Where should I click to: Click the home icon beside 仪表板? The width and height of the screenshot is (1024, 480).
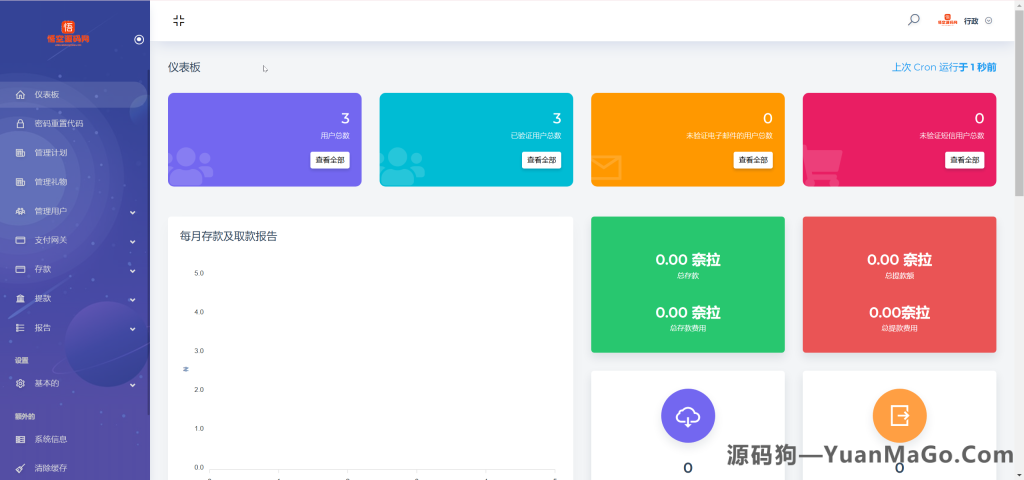20,95
